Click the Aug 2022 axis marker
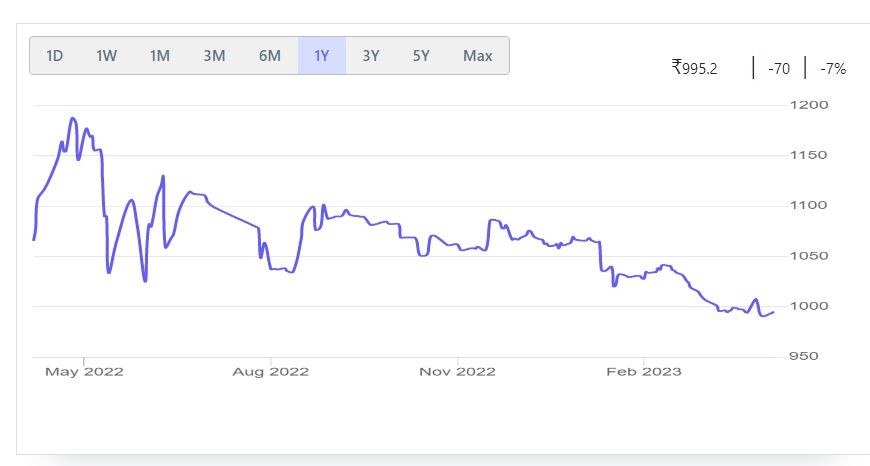Image resolution: width=870 pixels, height=466 pixels. 270,372
